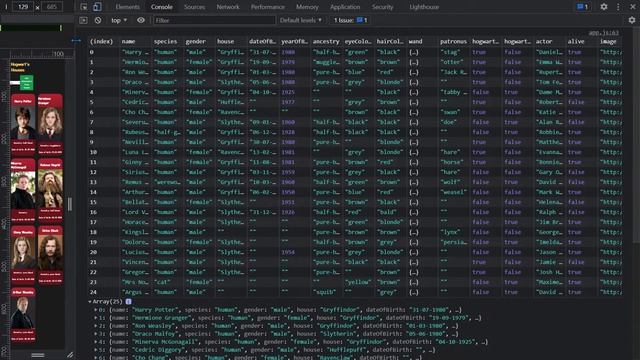Switch to the Memory tab
The width and height of the screenshot is (640, 360).
307,7
